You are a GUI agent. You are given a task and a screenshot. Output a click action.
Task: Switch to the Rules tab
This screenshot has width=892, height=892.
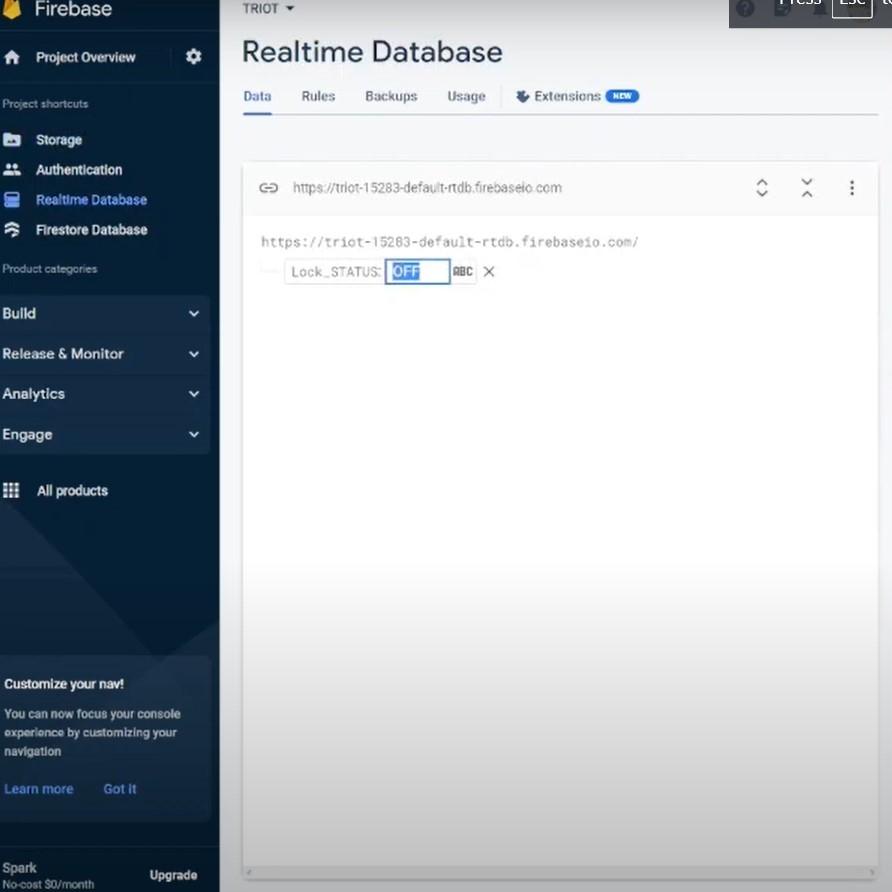point(318,96)
